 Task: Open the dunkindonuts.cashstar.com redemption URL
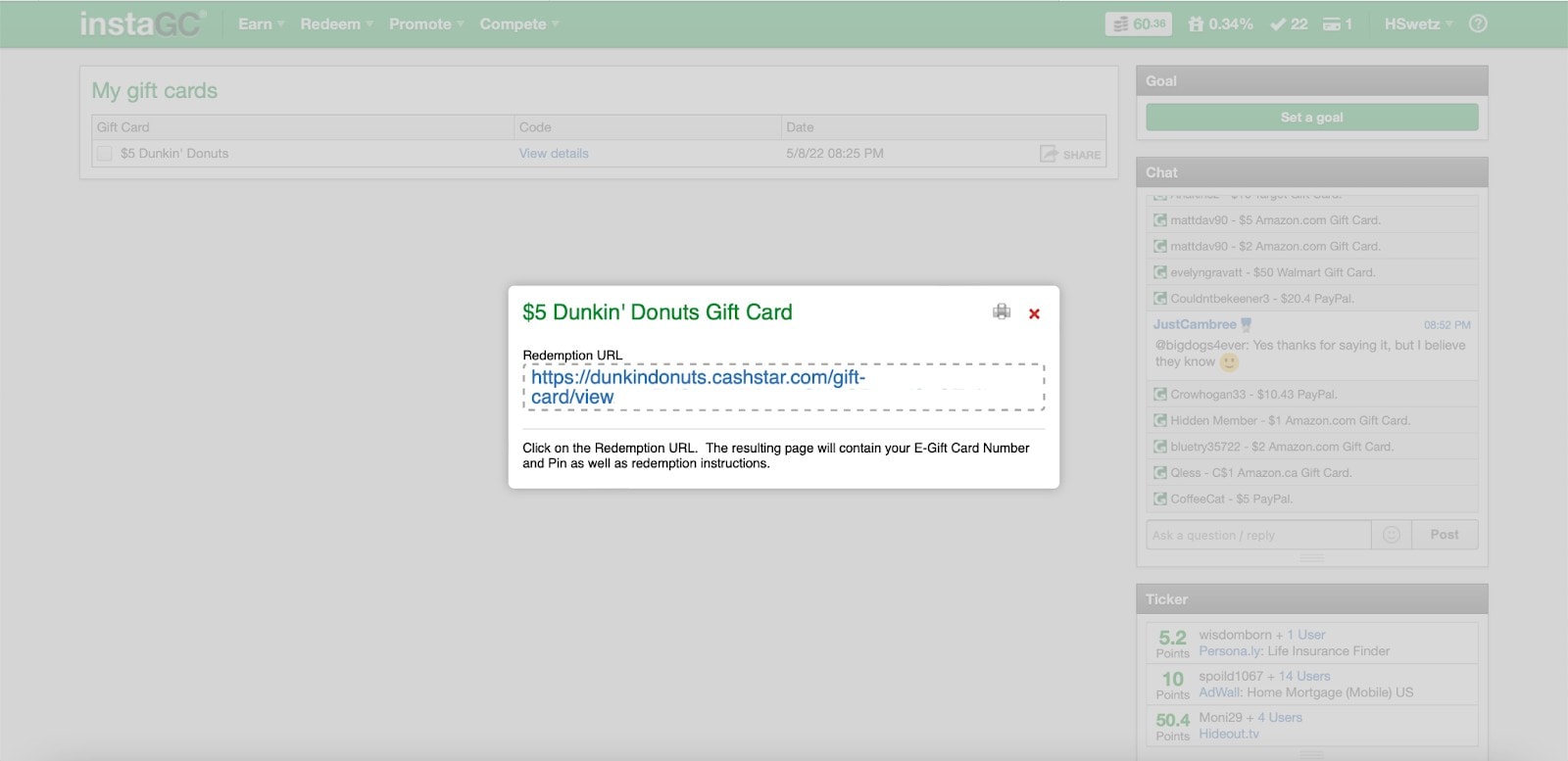698,387
